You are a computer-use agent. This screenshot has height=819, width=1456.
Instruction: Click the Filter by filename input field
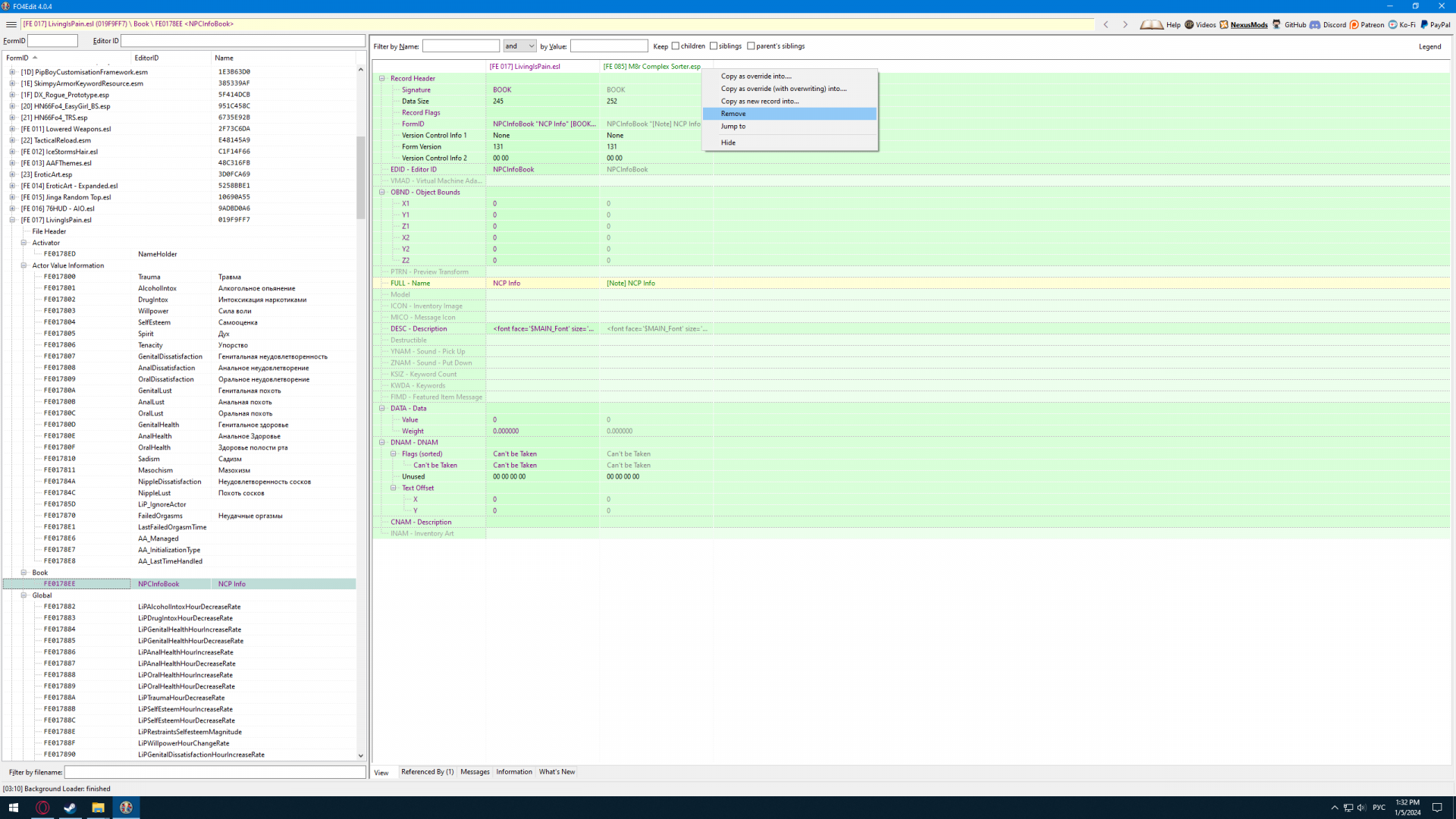[x=215, y=772]
